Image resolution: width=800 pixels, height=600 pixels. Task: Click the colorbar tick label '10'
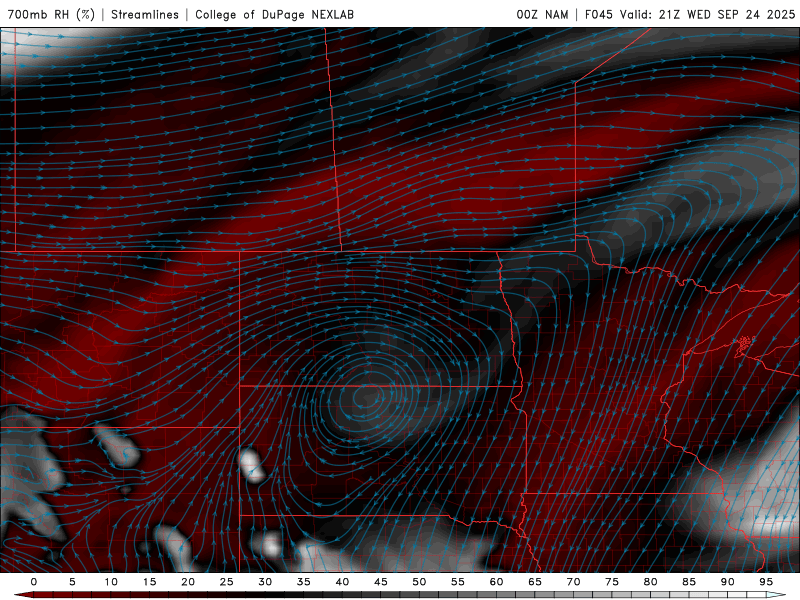(111, 582)
